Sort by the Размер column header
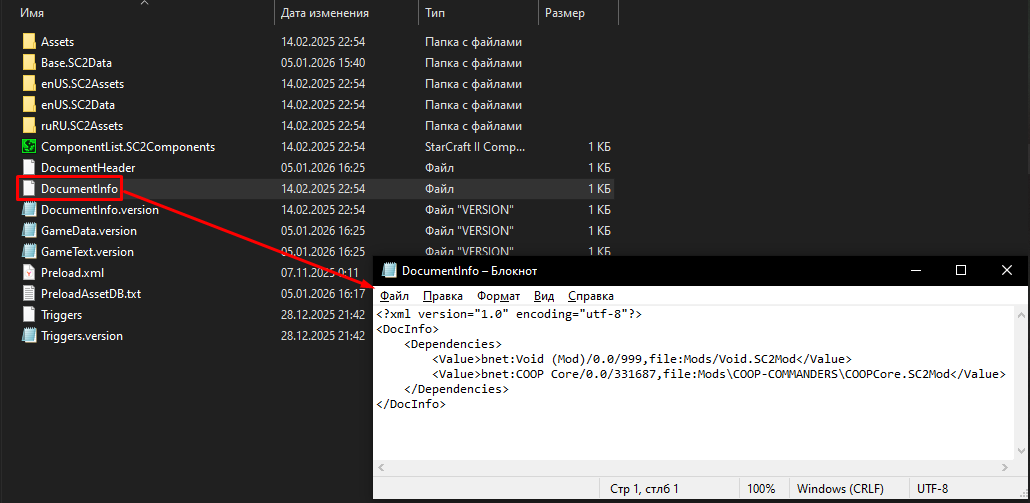Screen dimensions: 1030x503 point(565,13)
